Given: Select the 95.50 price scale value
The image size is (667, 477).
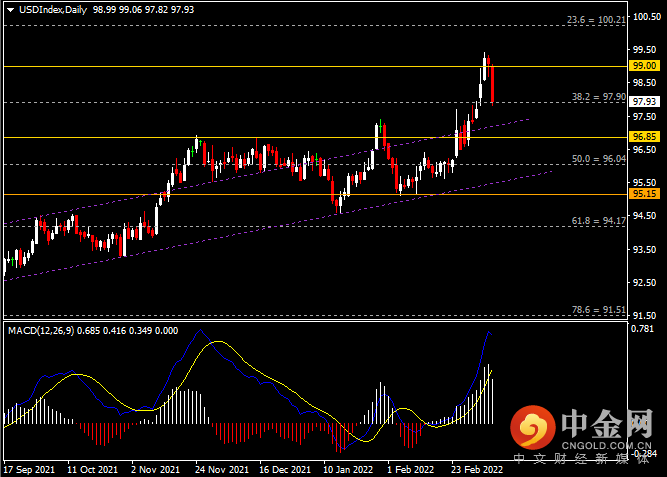Looking at the screenshot, I should click(x=644, y=183).
